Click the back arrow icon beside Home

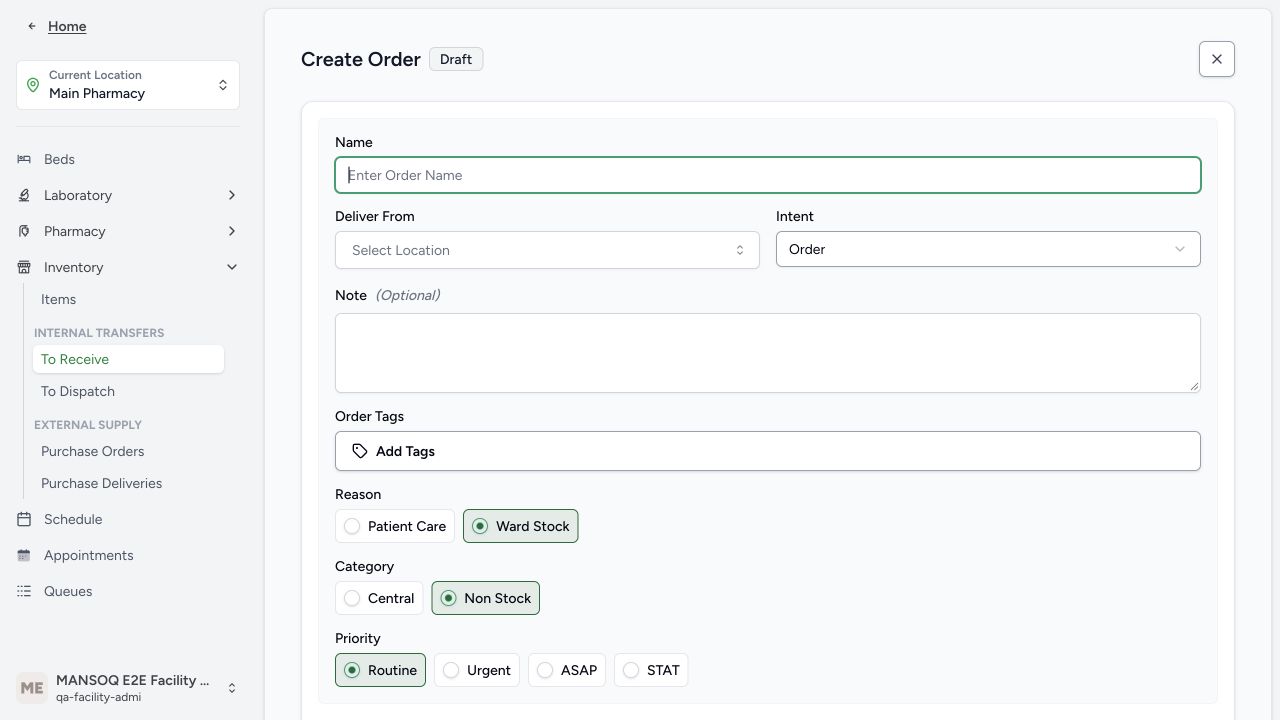pyautogui.click(x=32, y=26)
